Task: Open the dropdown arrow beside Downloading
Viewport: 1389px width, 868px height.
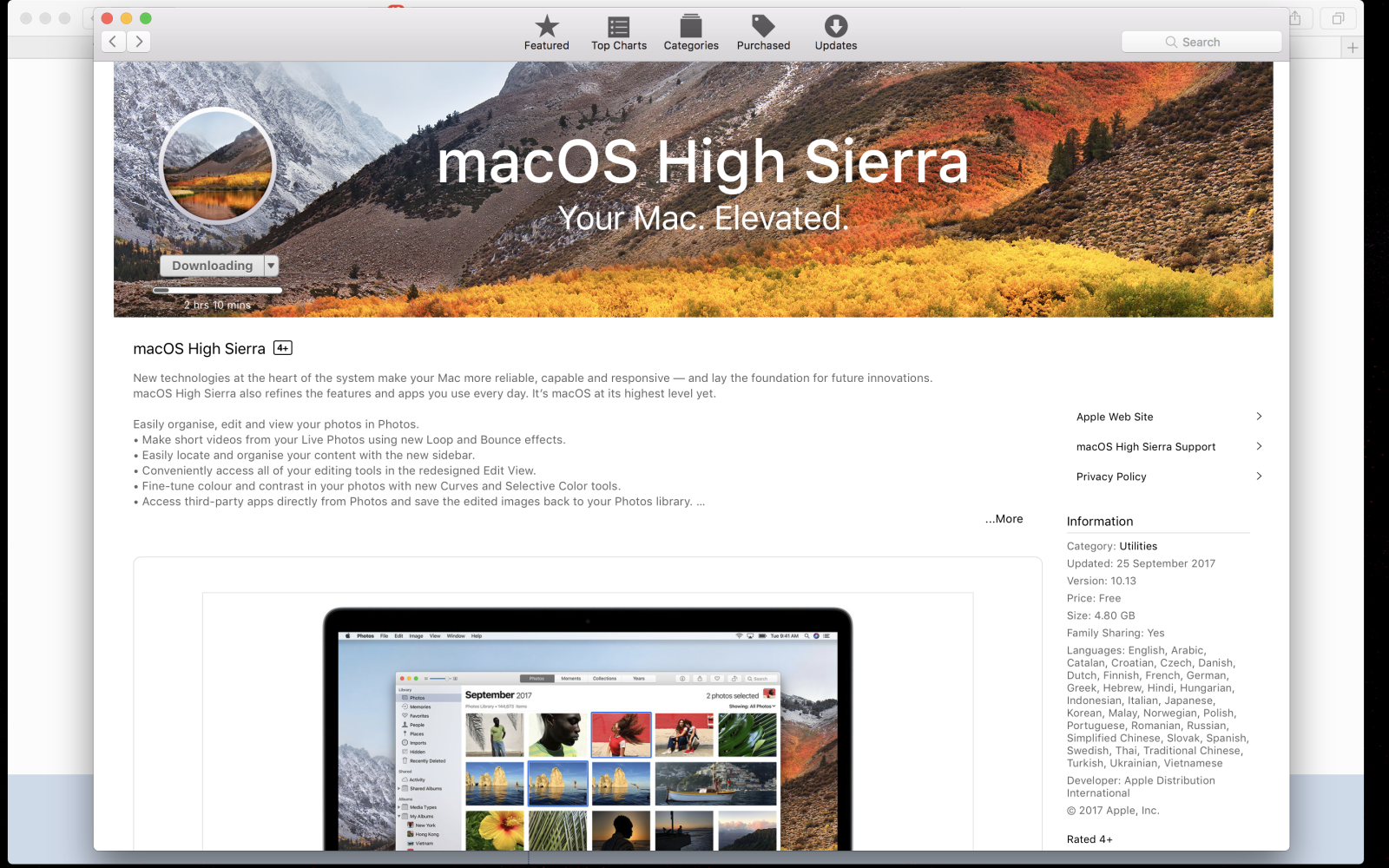Action: point(272,266)
